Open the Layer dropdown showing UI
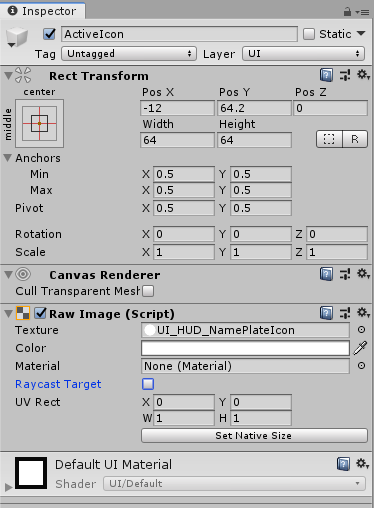The height and width of the screenshot is (508, 374). [303, 54]
